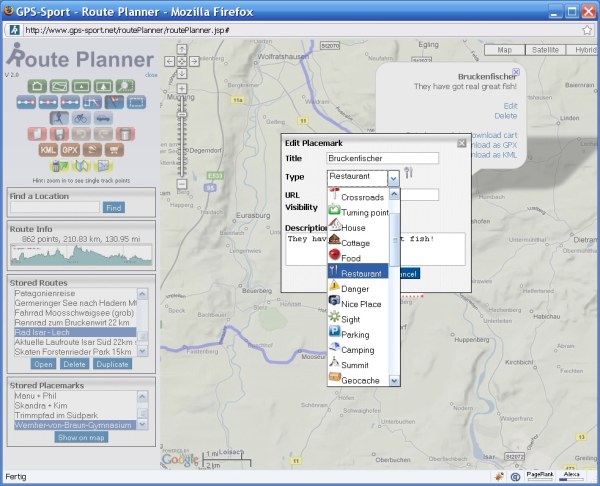Click the red trash delete icon
600x486 pixels.
126,134
